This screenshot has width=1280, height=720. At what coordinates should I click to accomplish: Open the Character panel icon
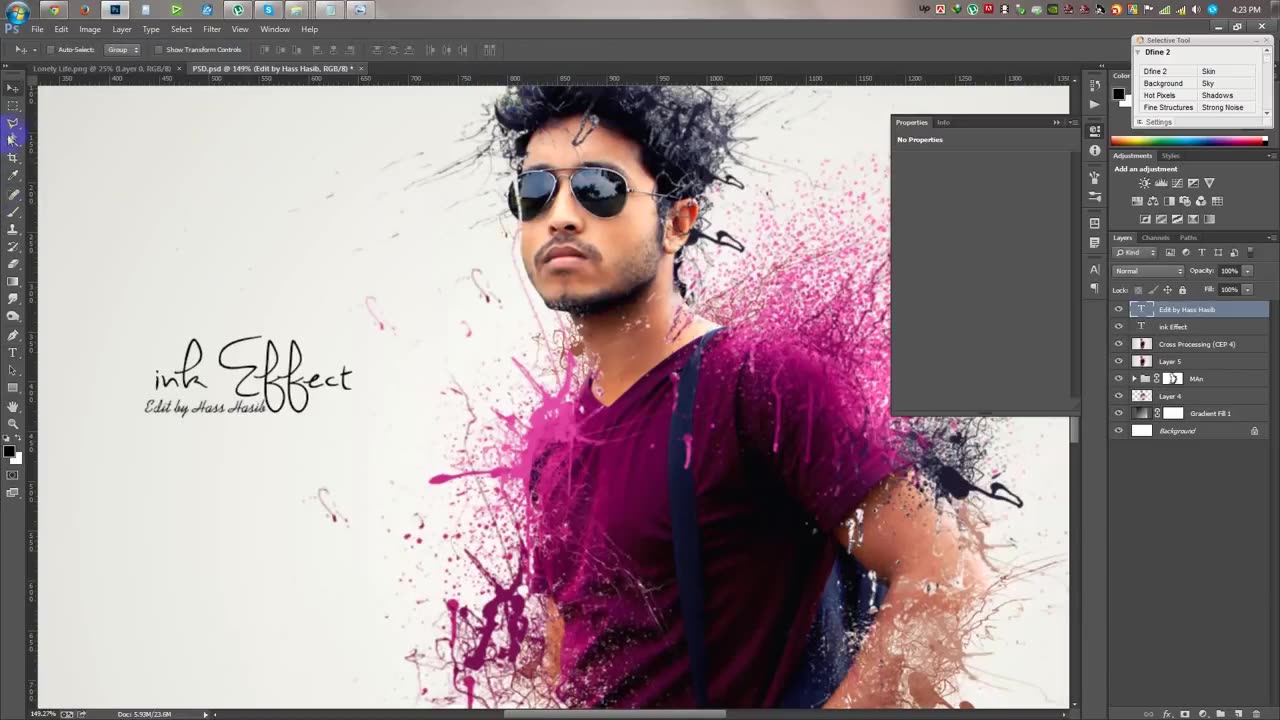1095,269
